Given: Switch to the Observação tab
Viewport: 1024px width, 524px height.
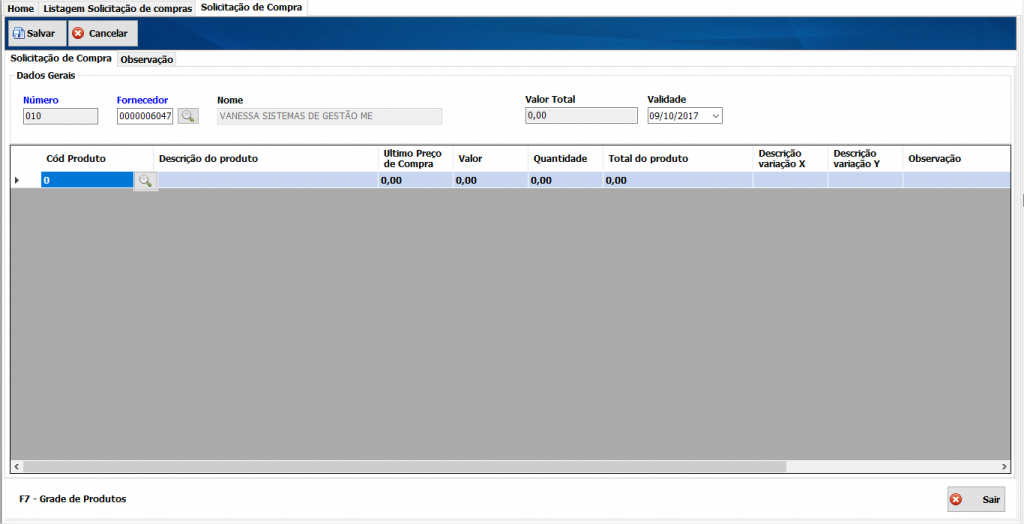Looking at the screenshot, I should [147, 60].
